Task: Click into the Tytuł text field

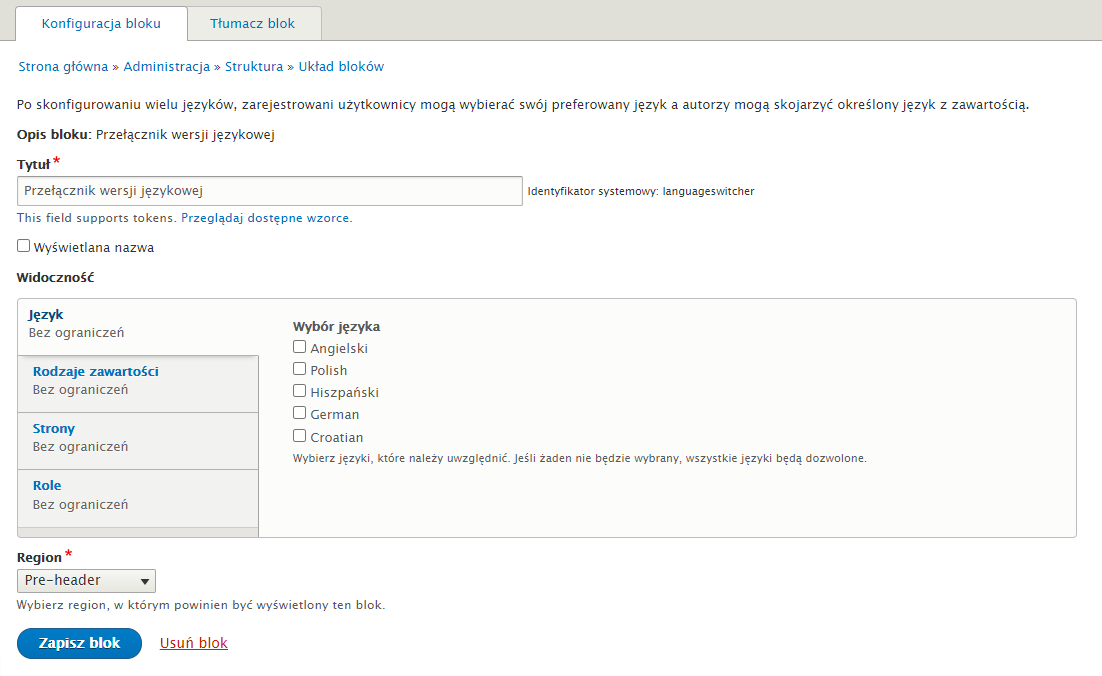Action: (270, 191)
